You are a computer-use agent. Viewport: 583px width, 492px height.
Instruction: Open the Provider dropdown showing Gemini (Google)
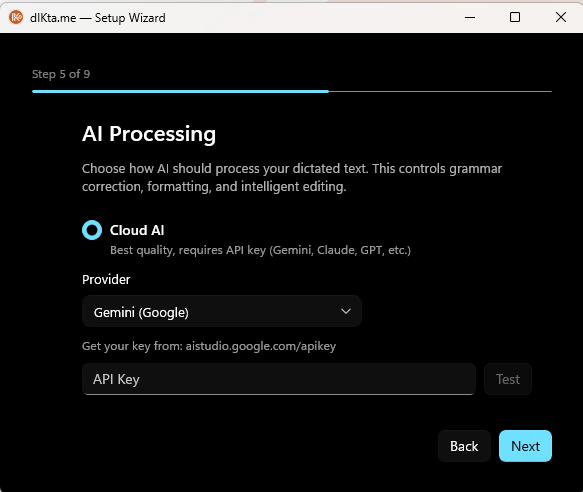coord(222,311)
